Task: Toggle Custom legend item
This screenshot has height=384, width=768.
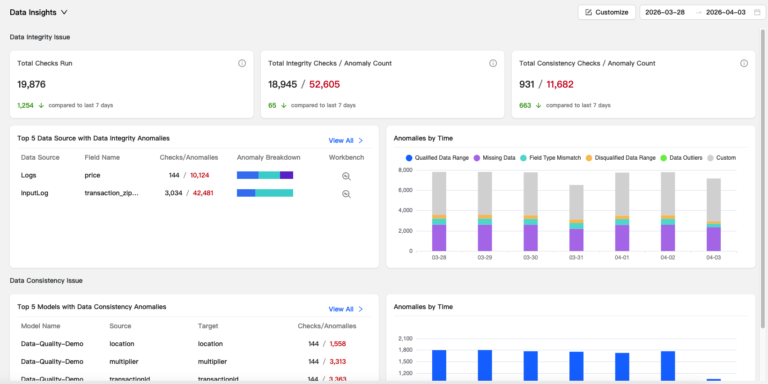Action: pos(721,158)
